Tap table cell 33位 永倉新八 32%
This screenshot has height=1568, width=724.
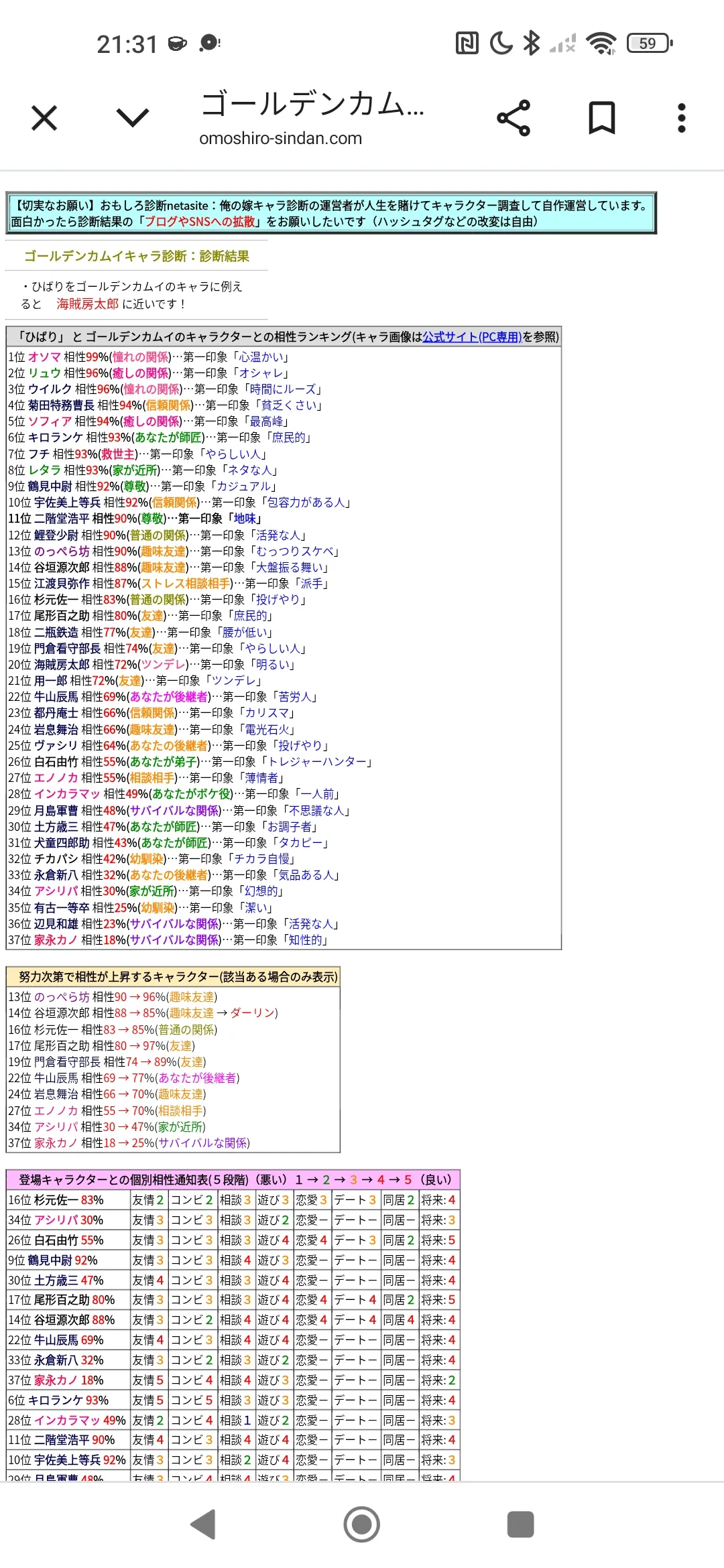coord(68,1360)
